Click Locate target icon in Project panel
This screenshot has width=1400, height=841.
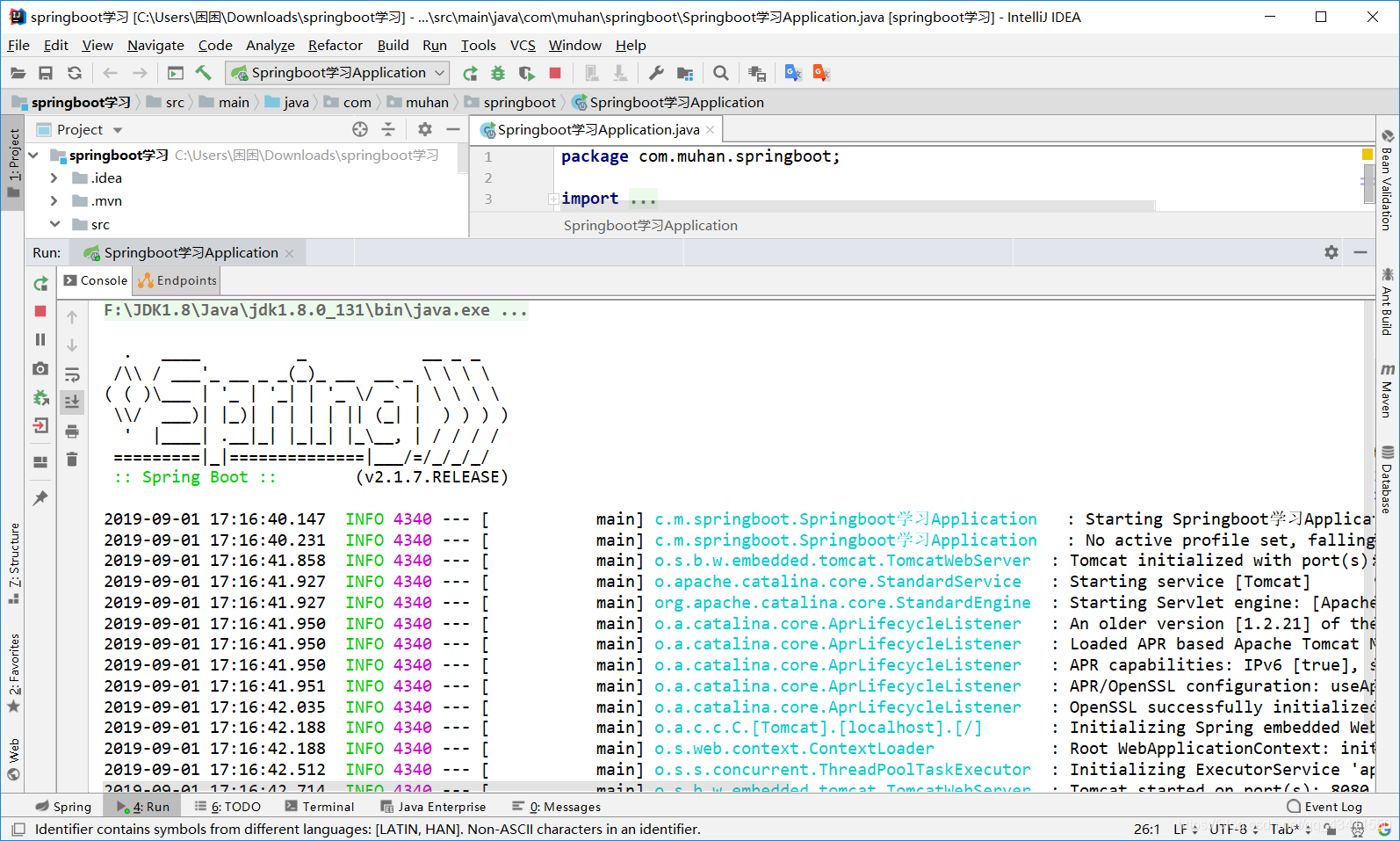360,129
